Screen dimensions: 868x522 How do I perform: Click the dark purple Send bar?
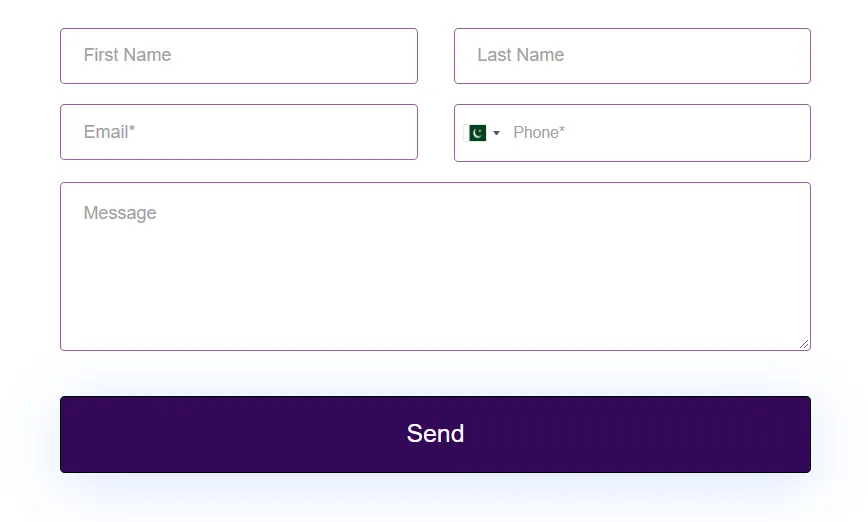(435, 435)
